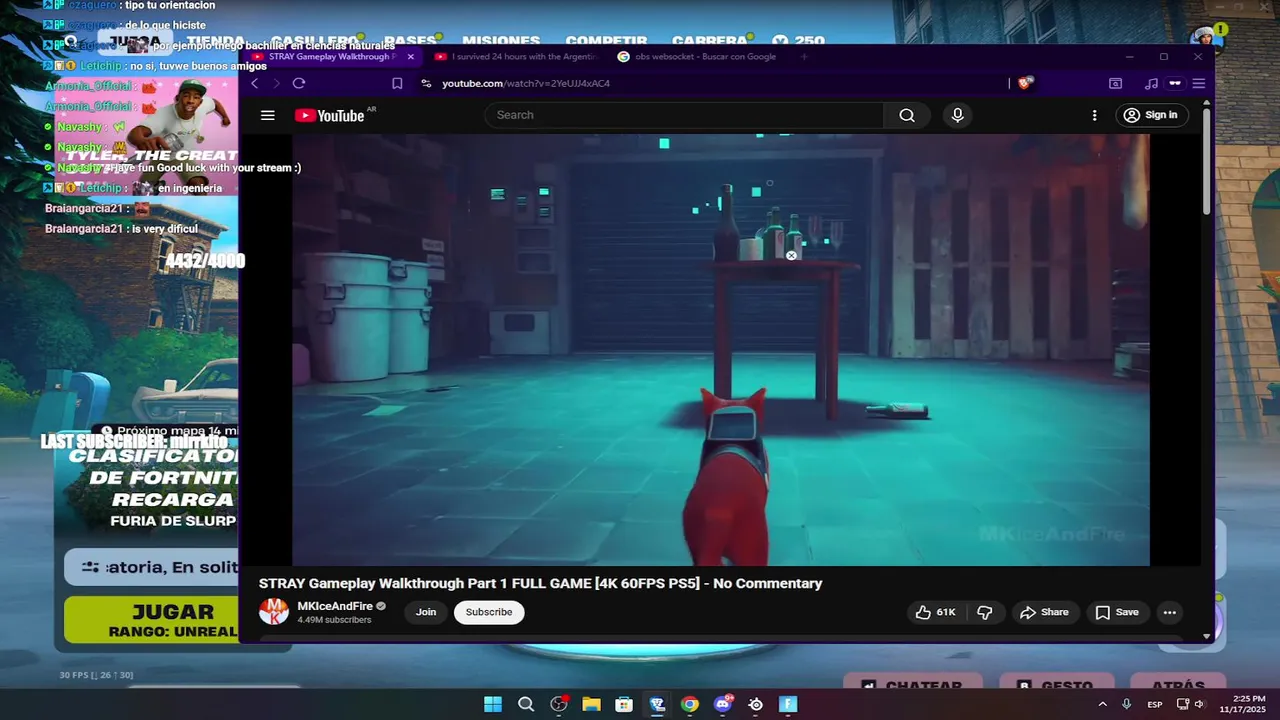
Task: Open PASES in Fortnite menu
Action: [x=410, y=41]
